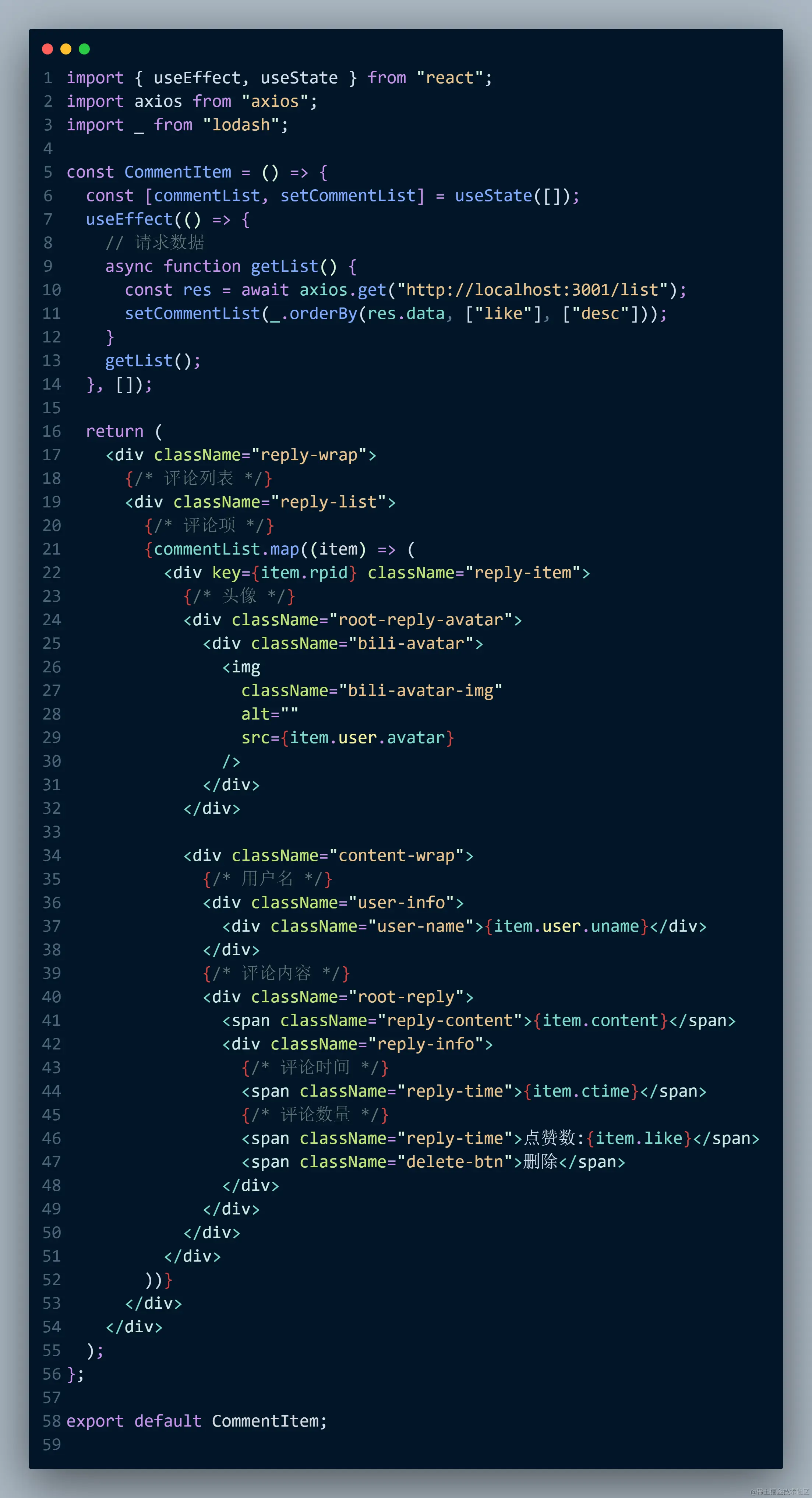Click the "评论时间" comment
The height and width of the screenshot is (1498, 812).
pos(315,1067)
